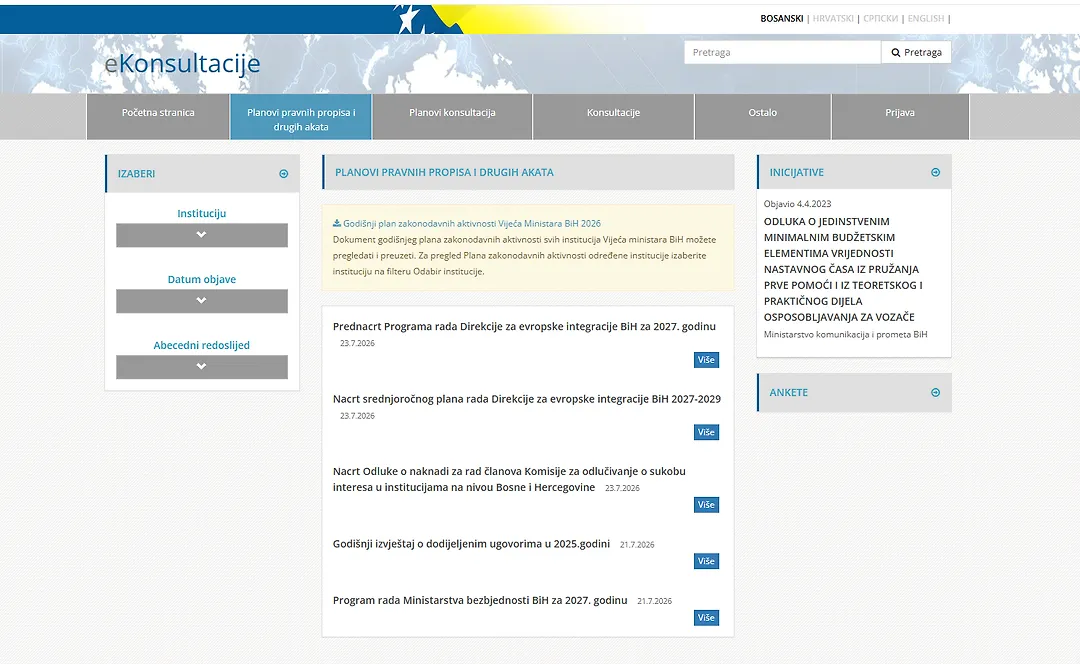
Task: Switch language to HRVATSKI
Action: 833,19
